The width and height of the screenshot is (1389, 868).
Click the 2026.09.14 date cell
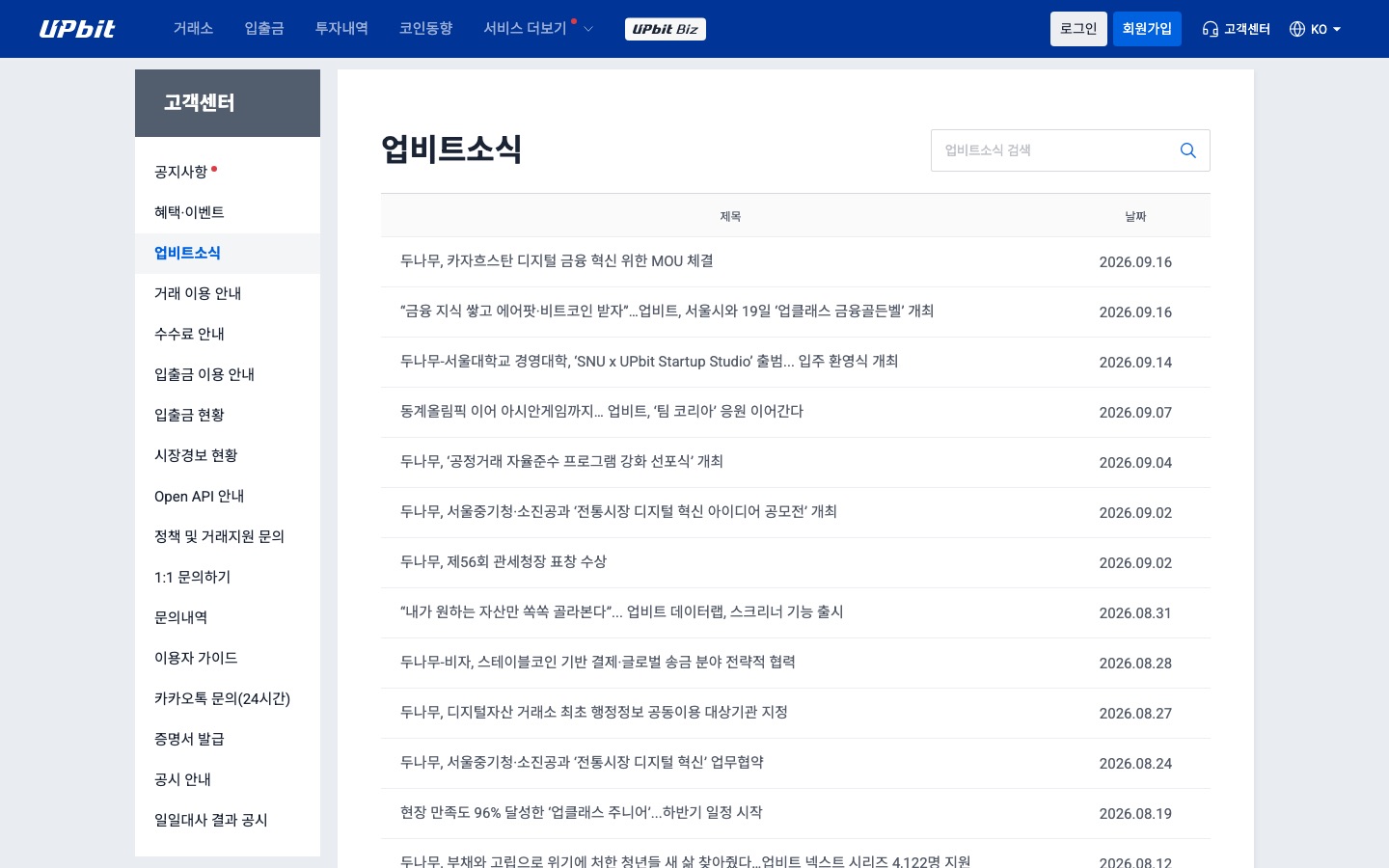click(x=1135, y=363)
